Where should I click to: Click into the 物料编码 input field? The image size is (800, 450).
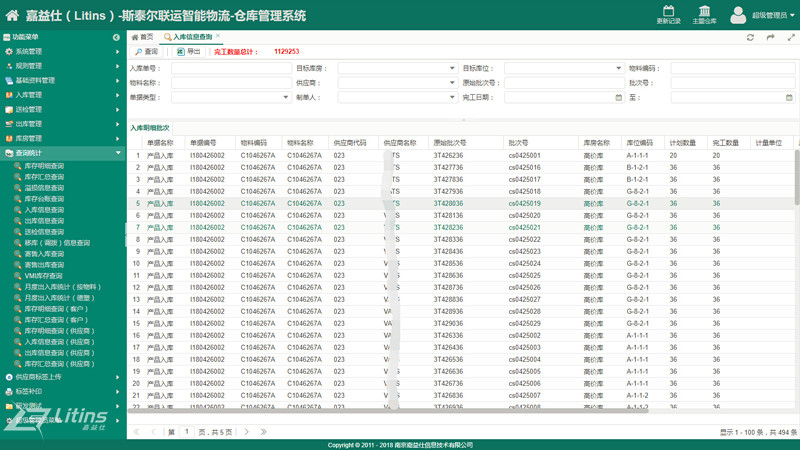tap(733, 68)
